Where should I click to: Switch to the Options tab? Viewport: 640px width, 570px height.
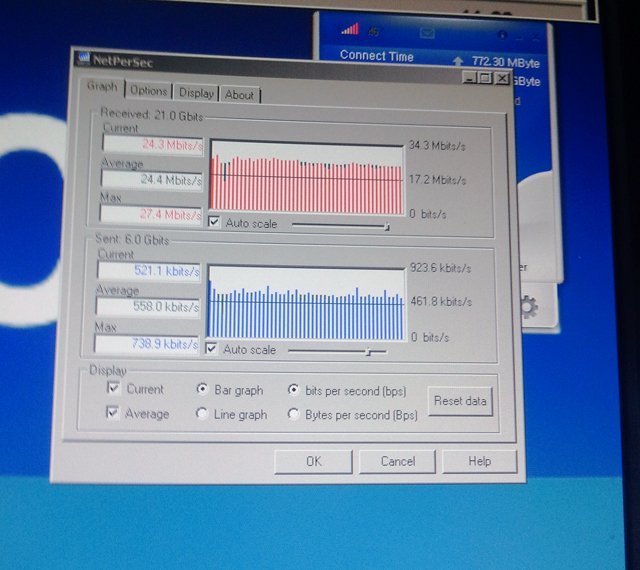coord(148,90)
